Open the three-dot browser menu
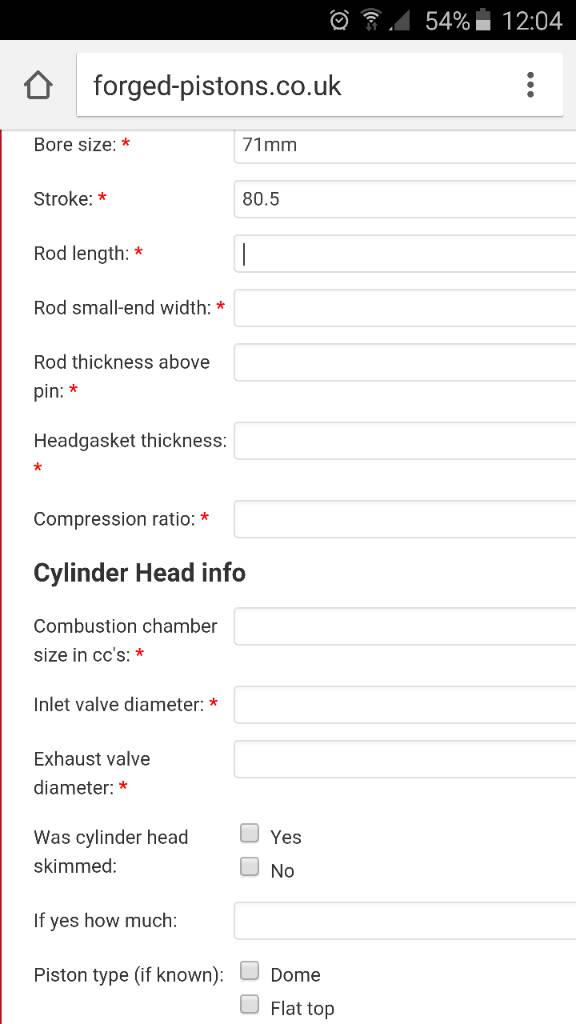576x1024 pixels. [x=530, y=85]
